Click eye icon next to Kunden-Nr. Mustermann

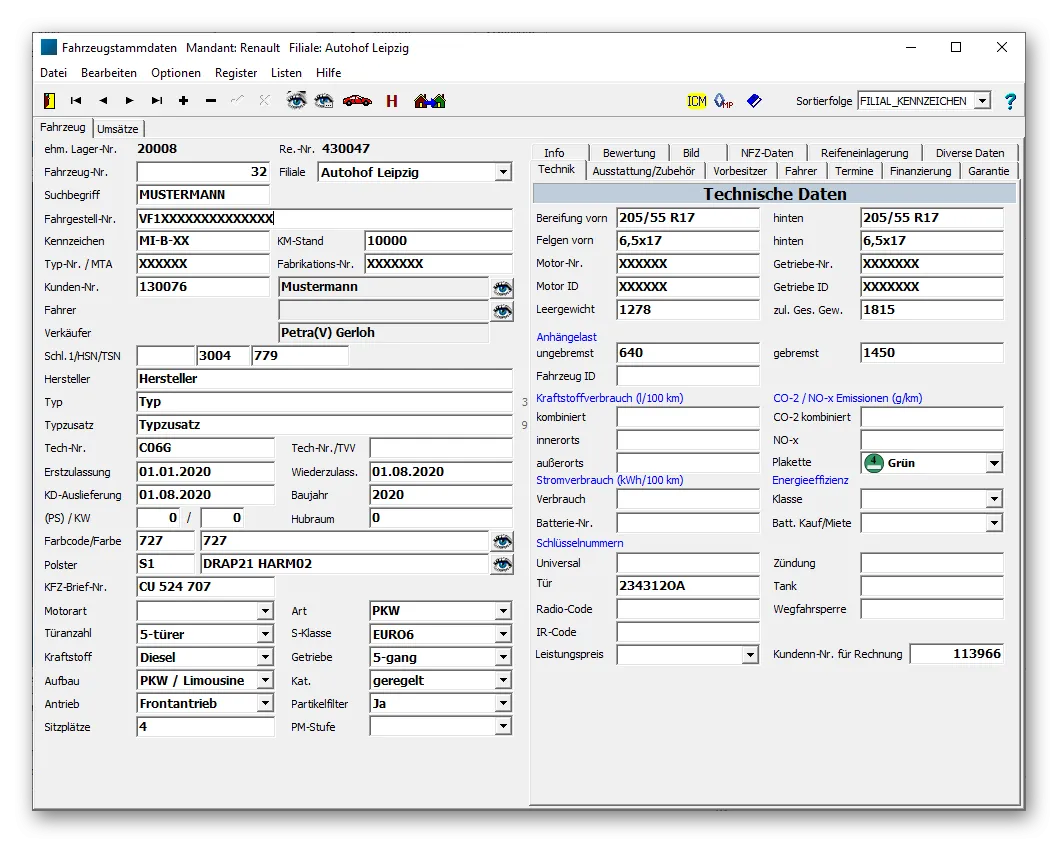[501, 288]
